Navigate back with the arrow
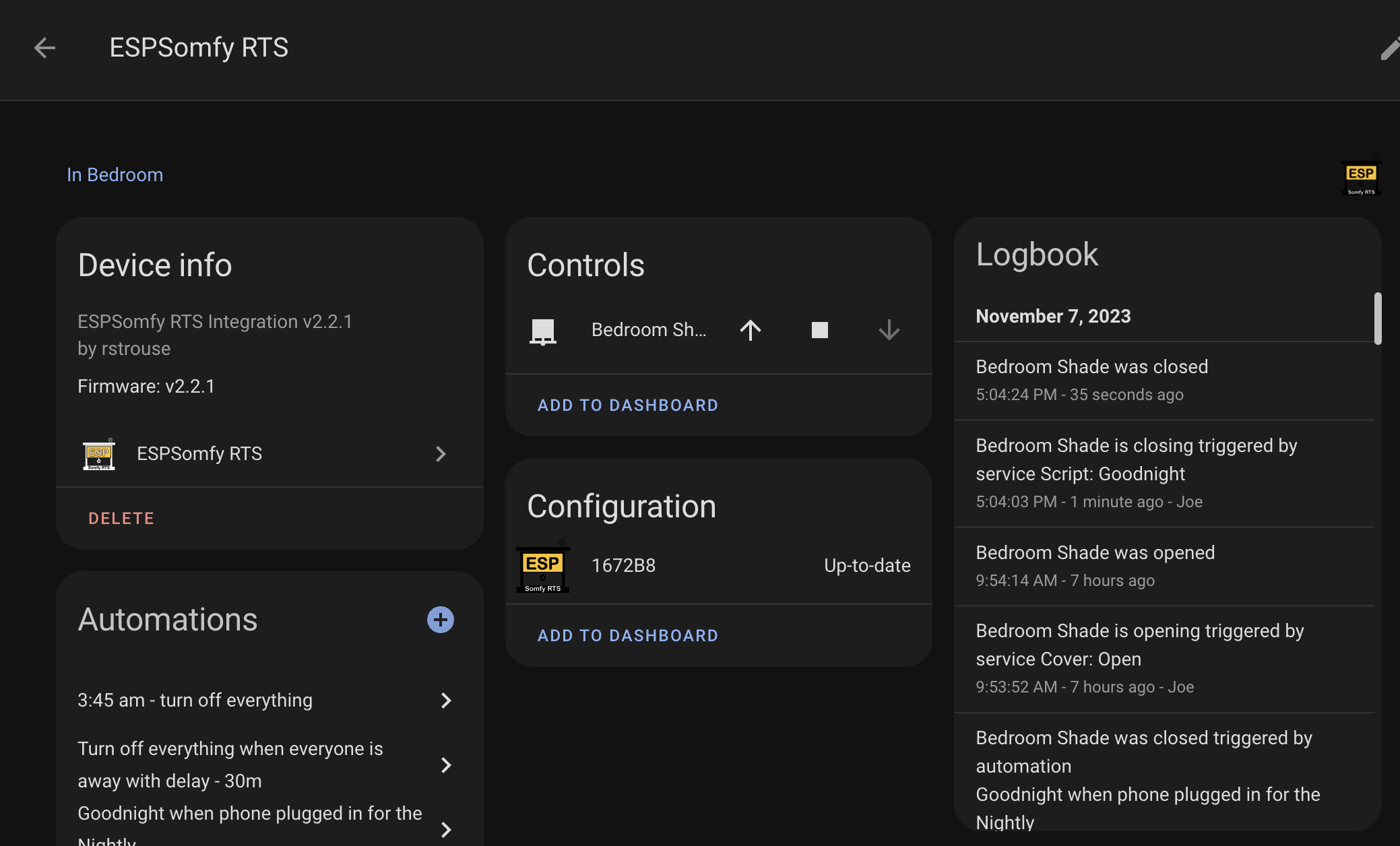 [44, 48]
